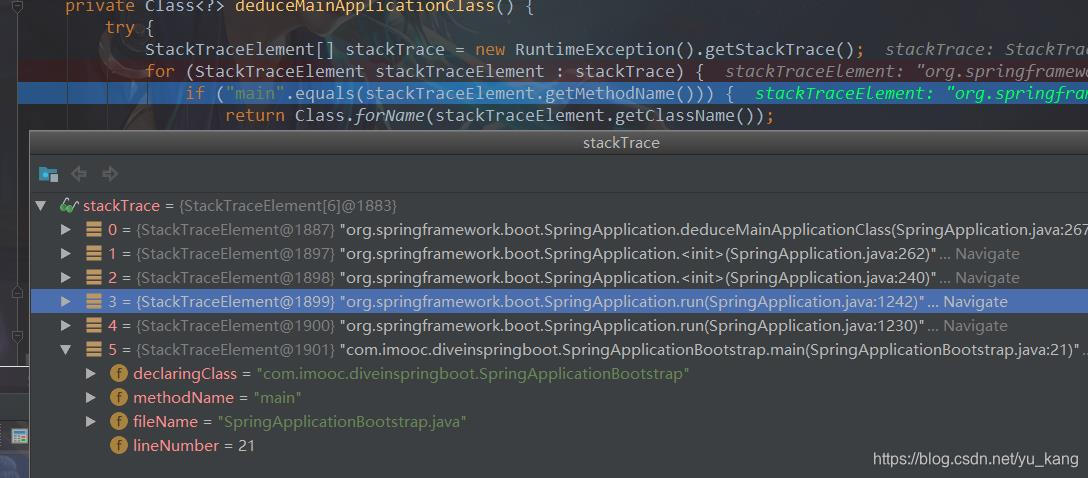Expand array element 3 StackTraceElement@1899

(66, 302)
